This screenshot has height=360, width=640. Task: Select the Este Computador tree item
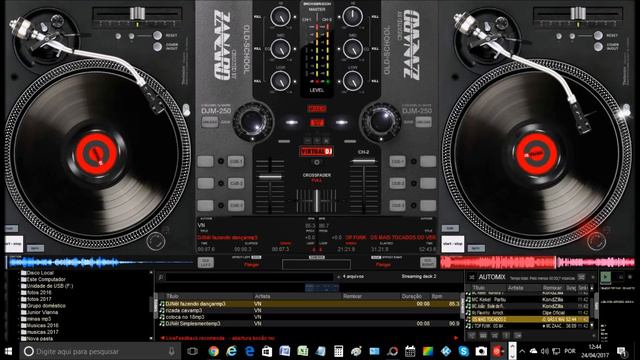tap(43, 279)
